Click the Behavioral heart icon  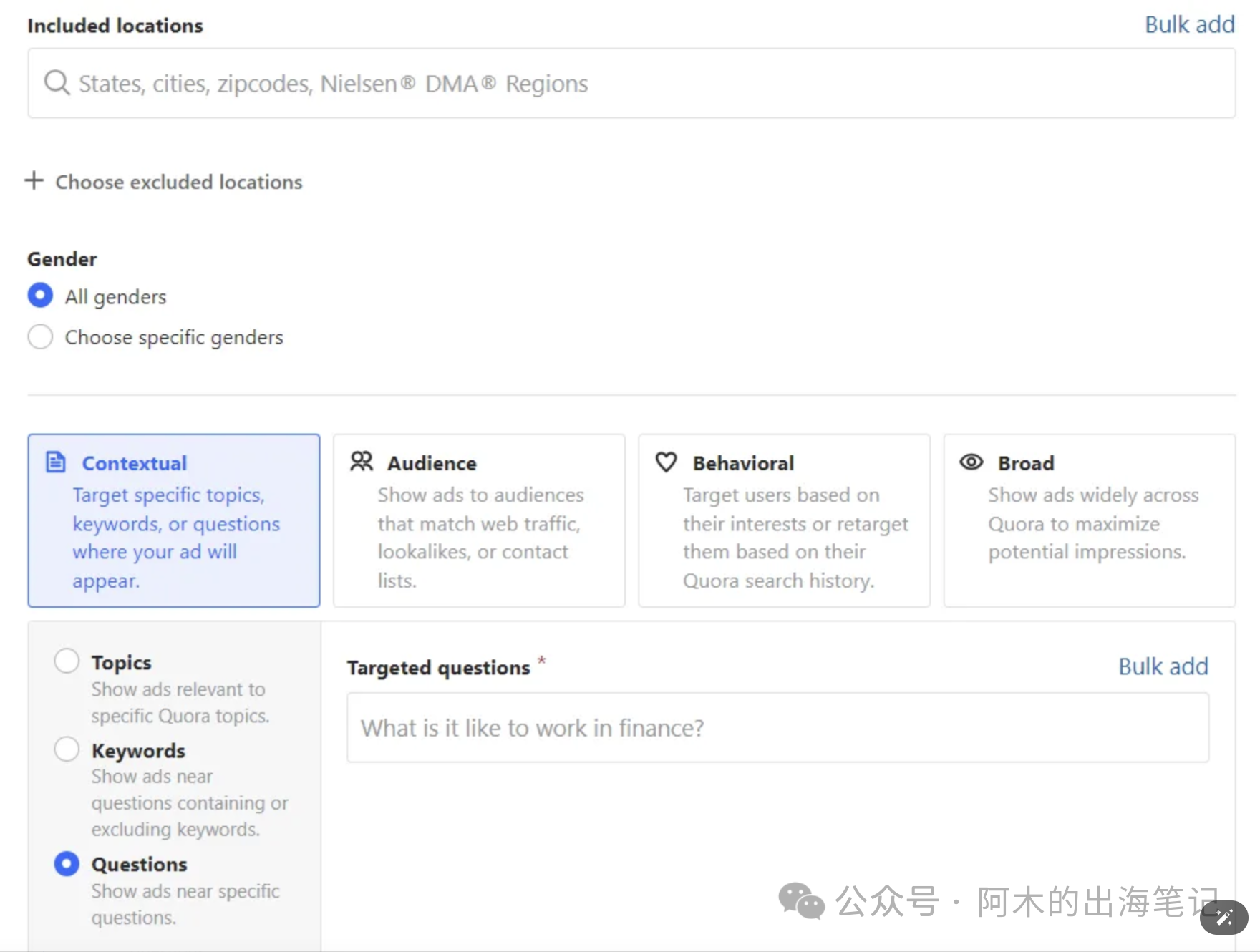(x=667, y=462)
